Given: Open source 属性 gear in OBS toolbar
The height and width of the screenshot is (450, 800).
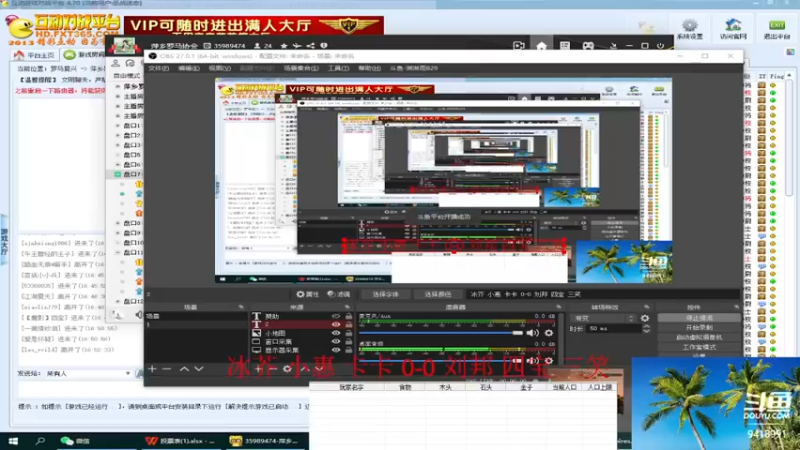Looking at the screenshot, I should (307, 294).
